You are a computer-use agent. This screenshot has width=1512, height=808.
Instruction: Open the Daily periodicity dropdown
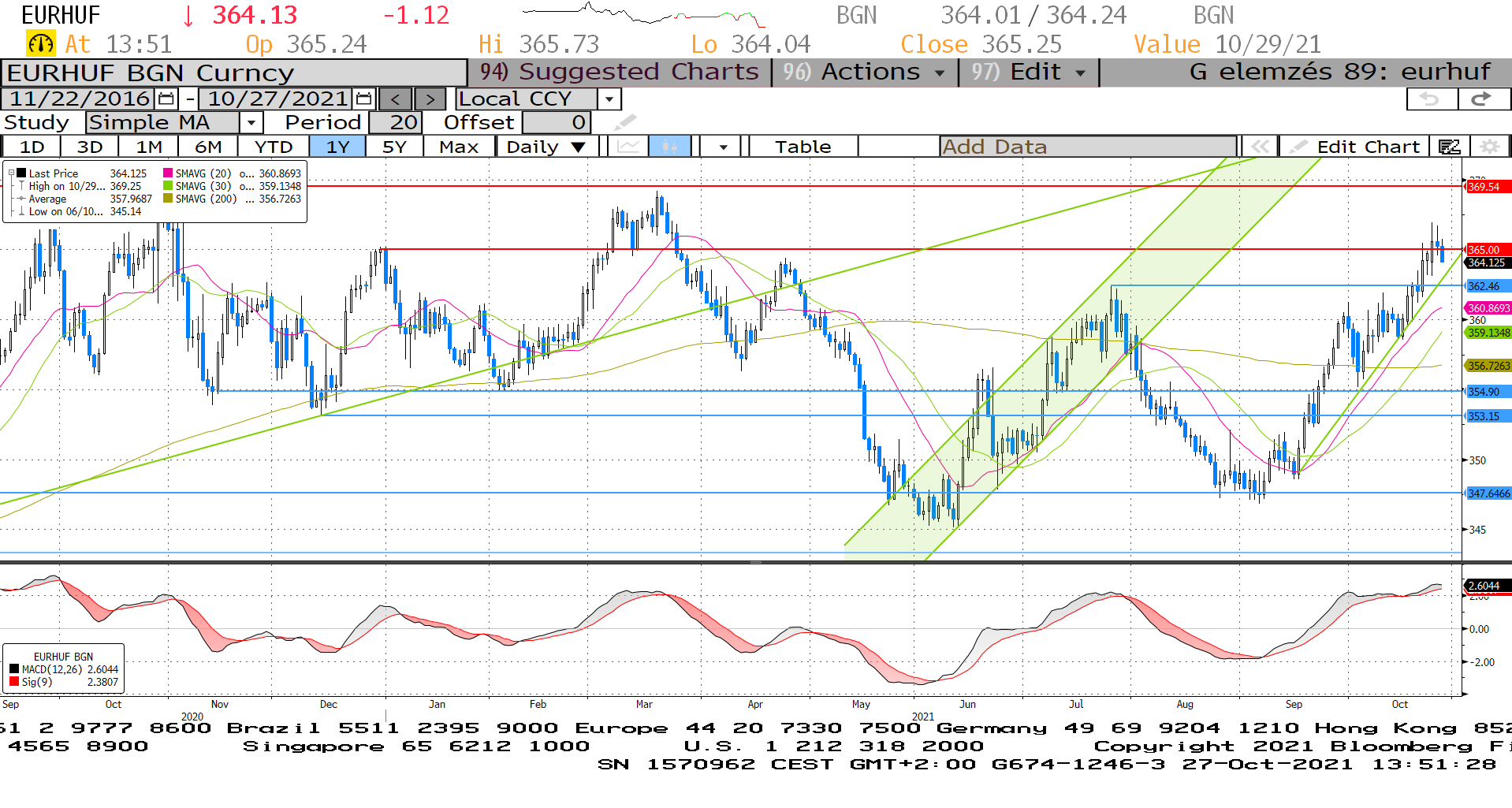pos(579,147)
